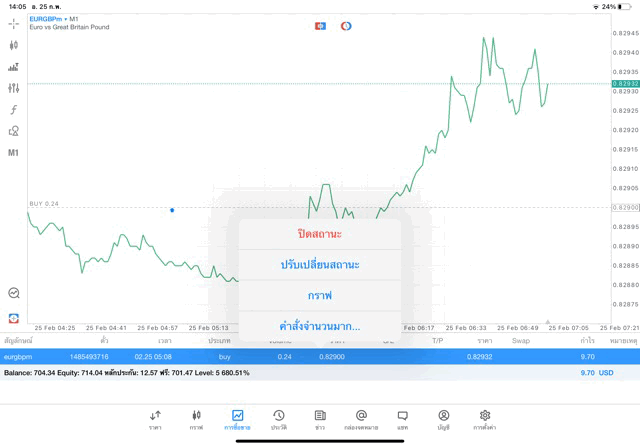The height and width of the screenshot is (447, 640).
Task: Open chart settings sliders icon in sidebar
Action: [x=13, y=88]
